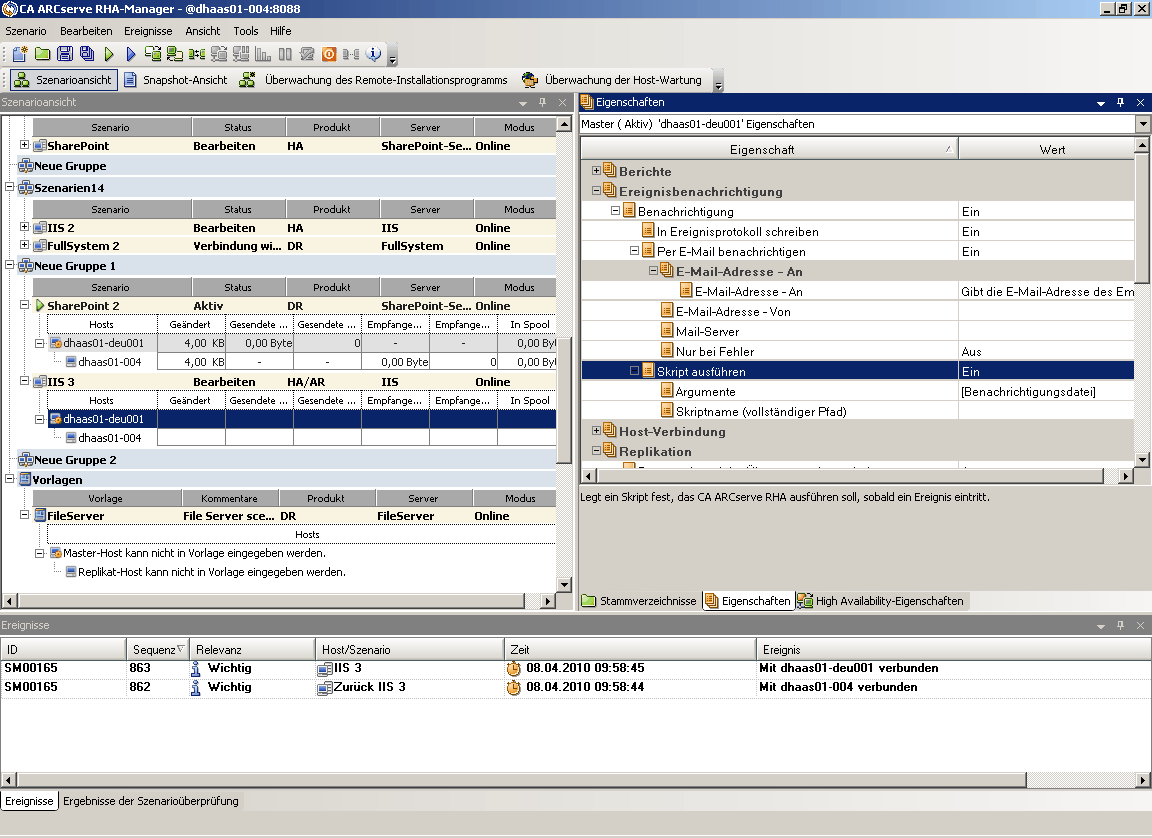Select the Mail-Server value field
1152x838 pixels.
pos(1045,331)
